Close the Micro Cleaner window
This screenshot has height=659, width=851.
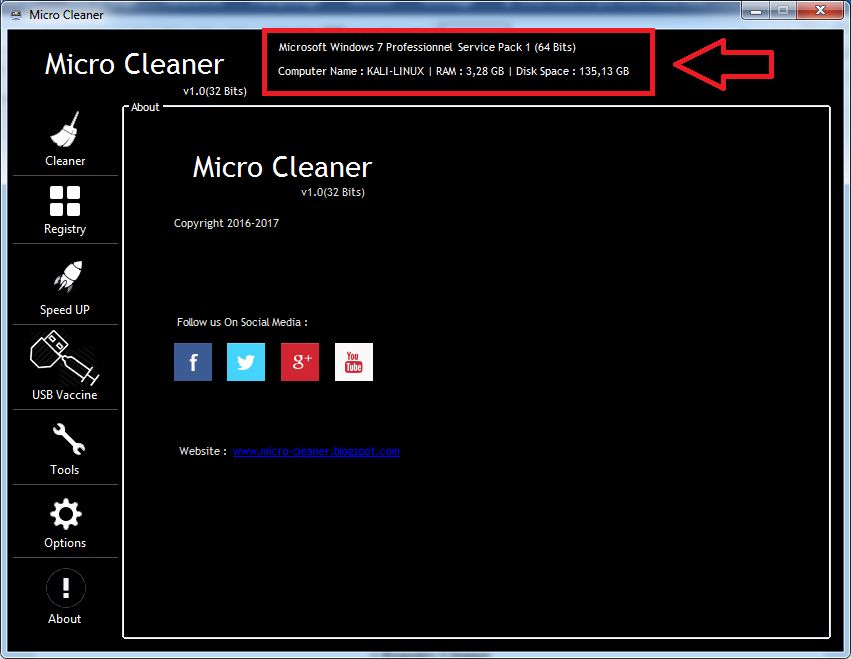pyautogui.click(x=820, y=10)
